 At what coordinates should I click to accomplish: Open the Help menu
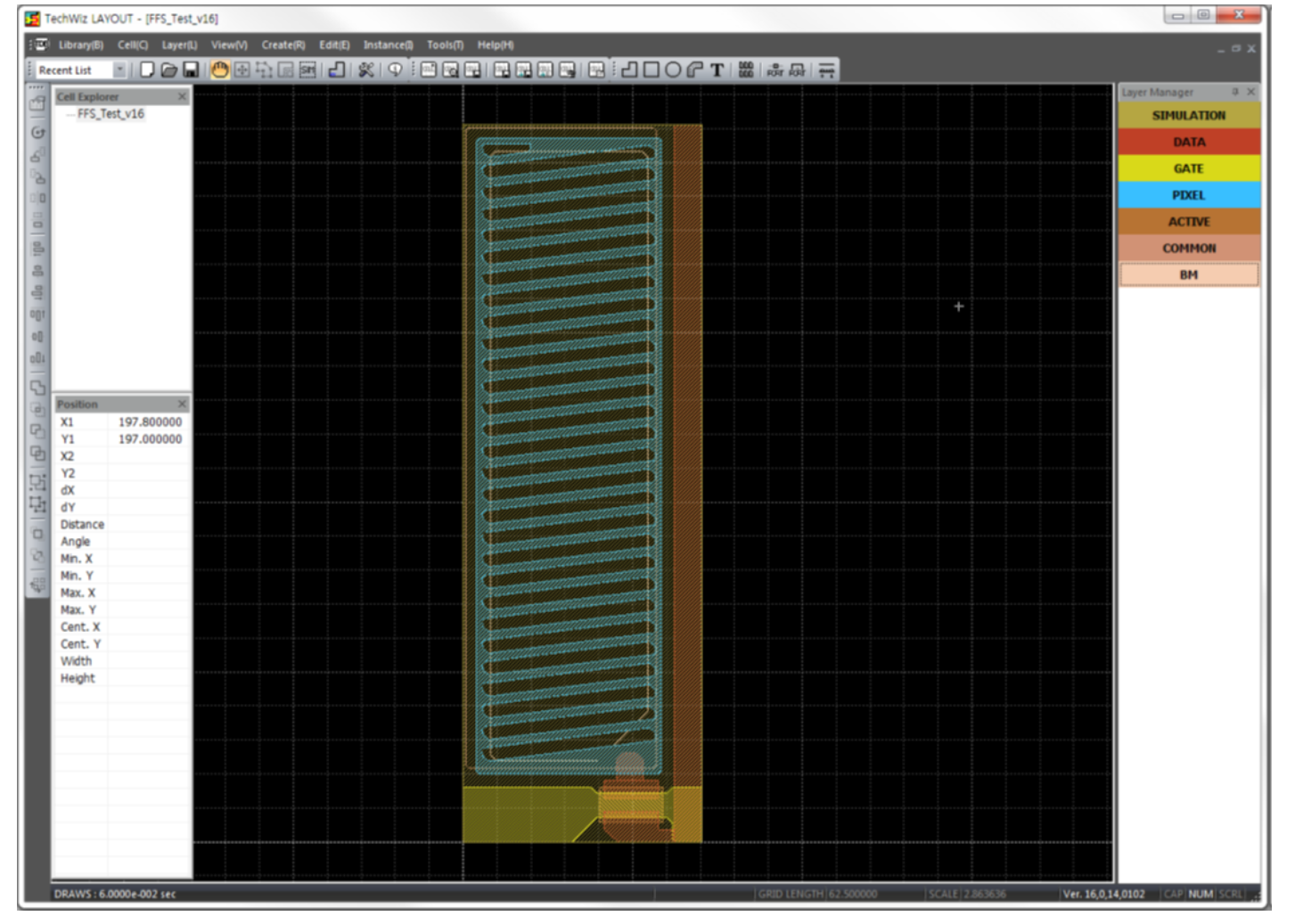pyautogui.click(x=496, y=45)
